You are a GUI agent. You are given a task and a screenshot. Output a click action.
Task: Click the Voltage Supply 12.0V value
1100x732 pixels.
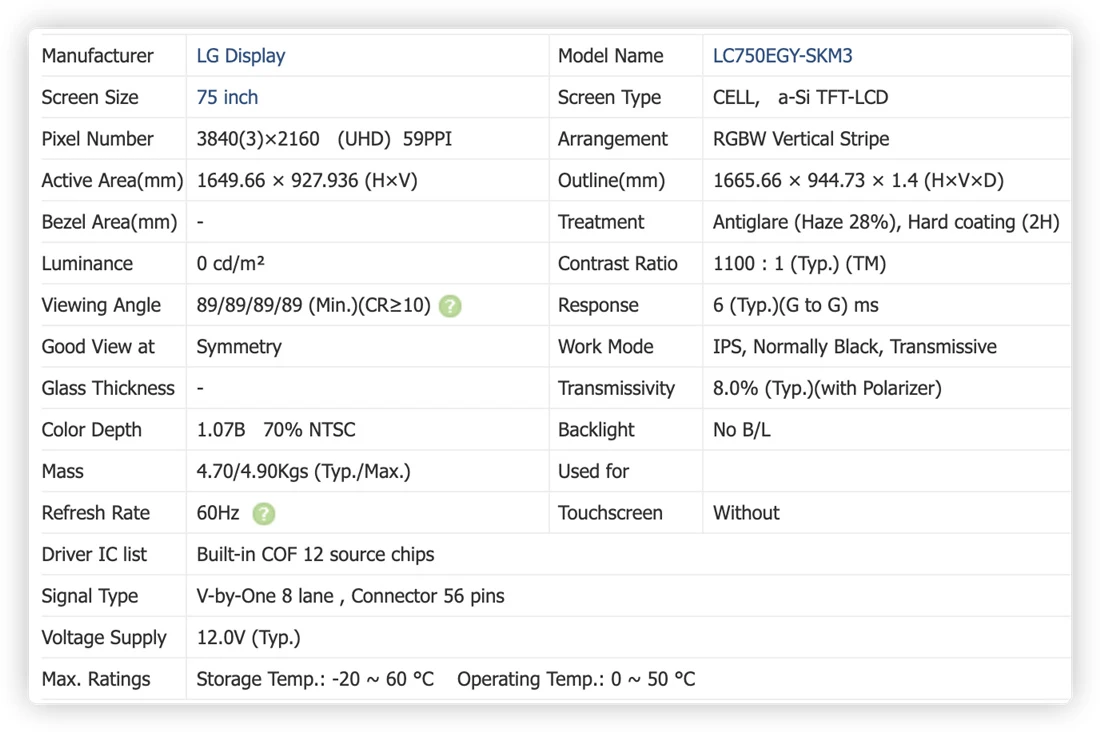[x=248, y=637]
